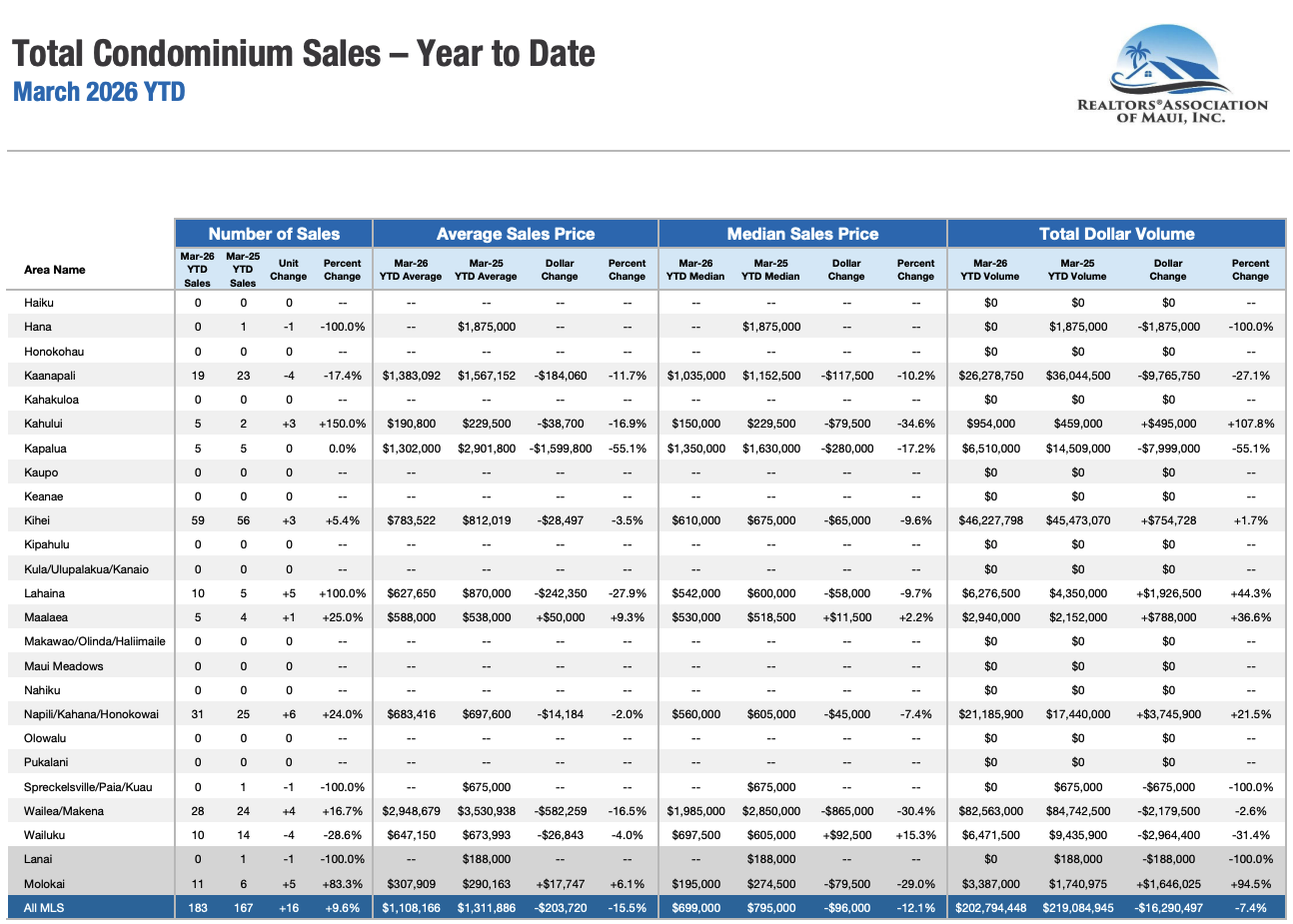The width and height of the screenshot is (1293, 924).
Task: Click the Average Sales Price header
Action: (x=516, y=234)
